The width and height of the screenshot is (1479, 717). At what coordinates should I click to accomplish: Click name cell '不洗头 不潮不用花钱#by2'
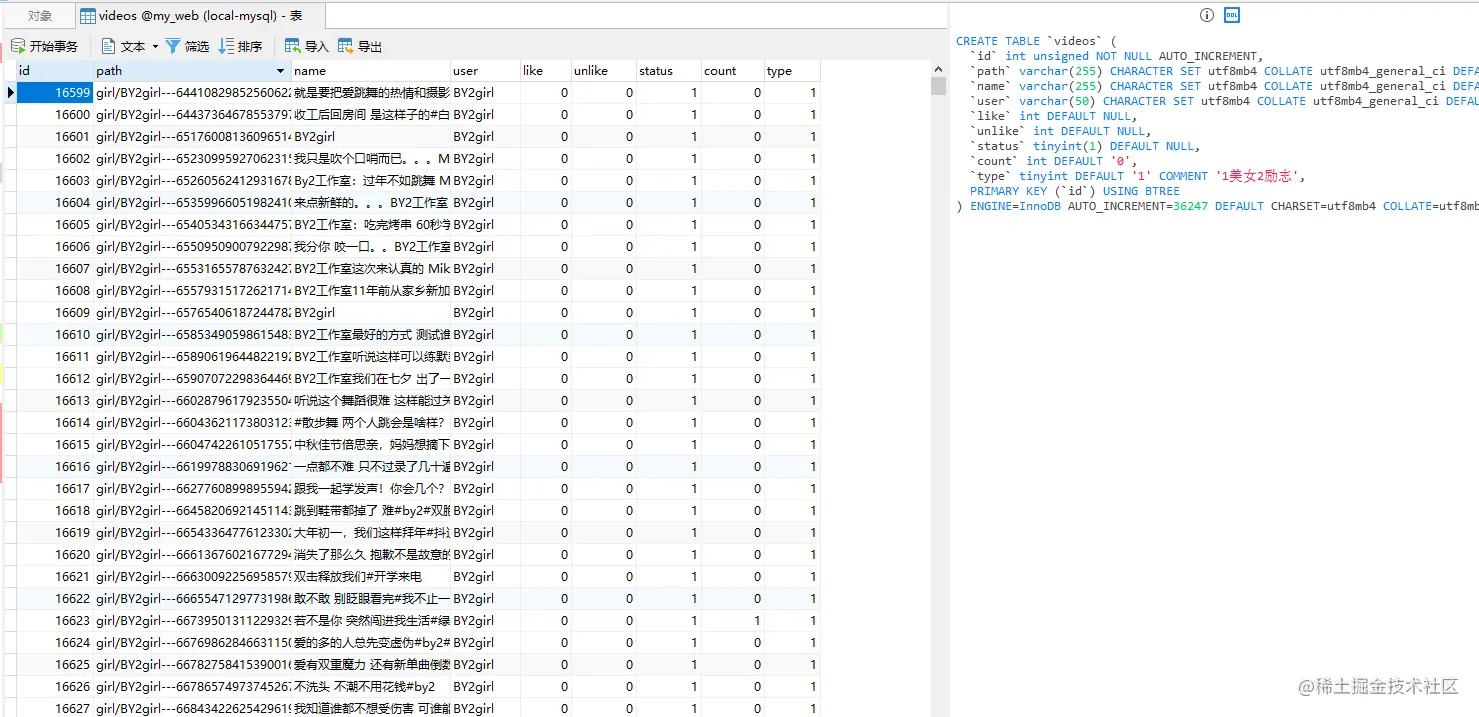pos(371,687)
